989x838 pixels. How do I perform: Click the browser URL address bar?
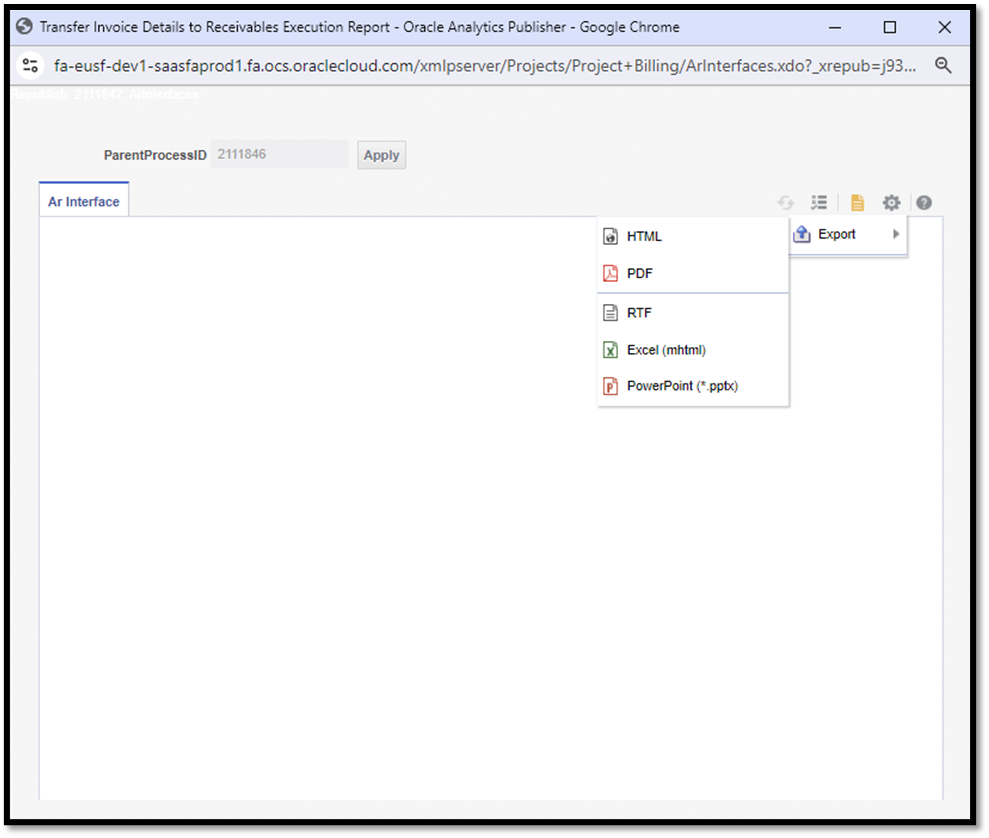484,66
